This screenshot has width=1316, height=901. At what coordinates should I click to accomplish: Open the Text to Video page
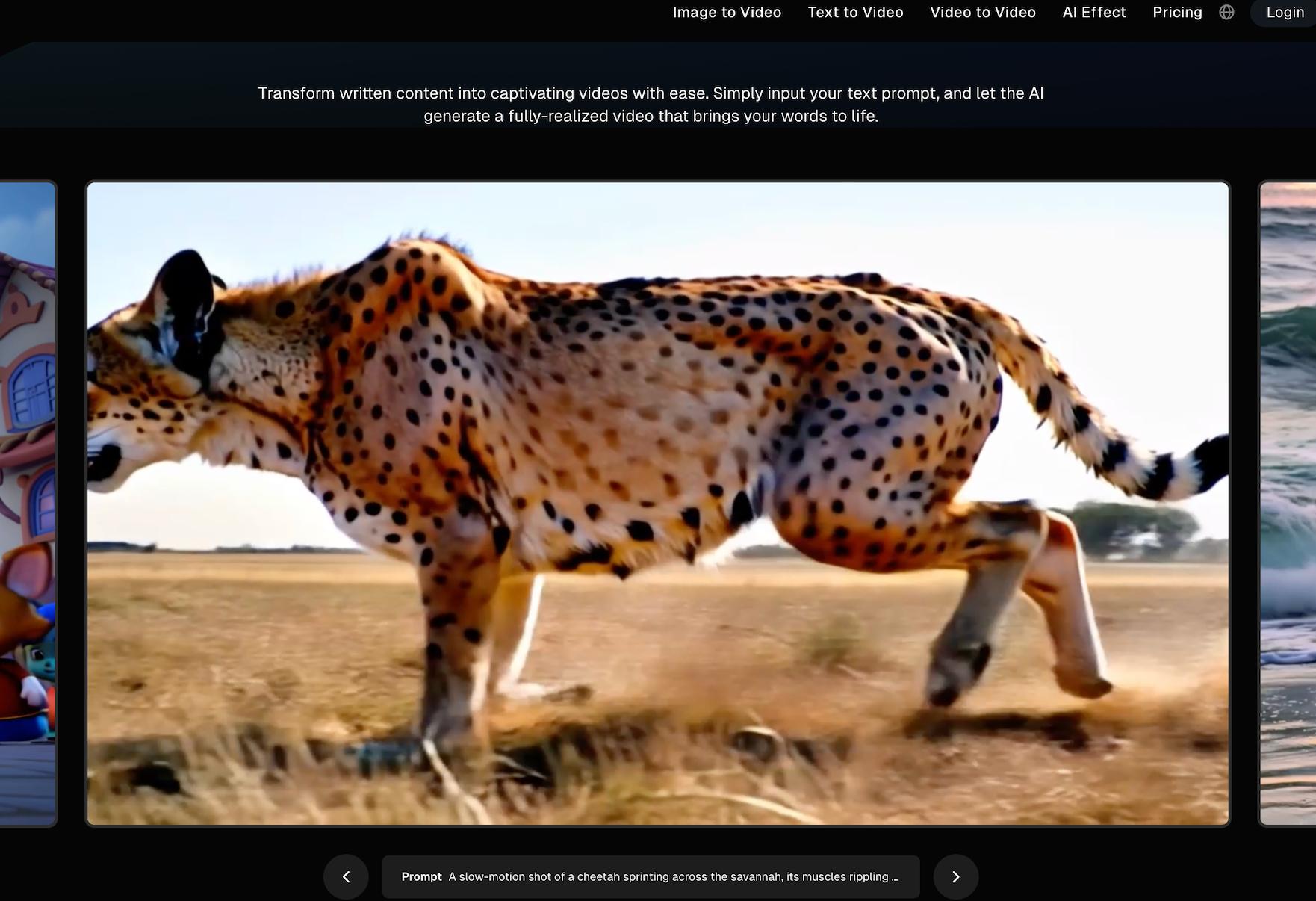point(855,13)
